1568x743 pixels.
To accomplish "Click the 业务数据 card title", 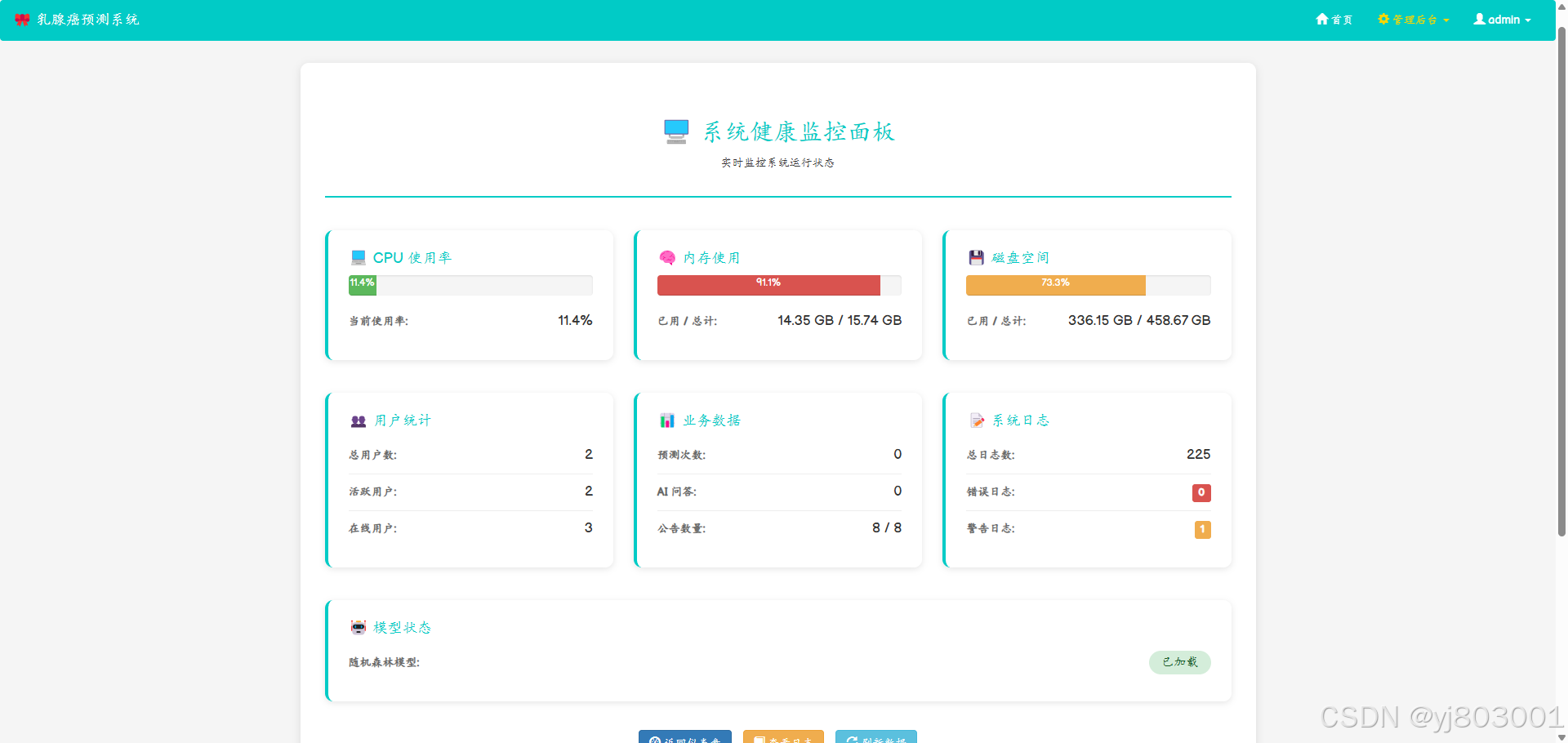I will 711,420.
